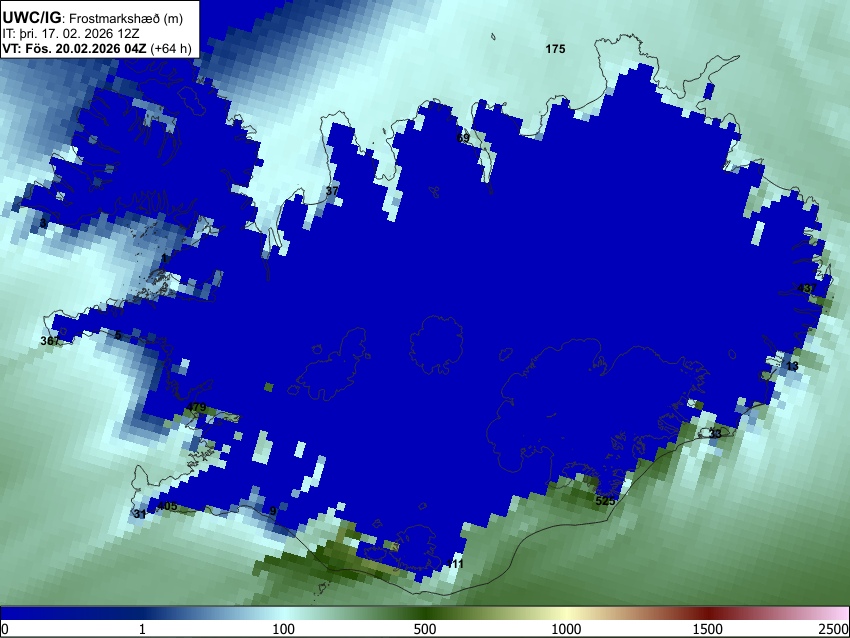
Task: Click the map value 111 on the south coast
Action: 454,564
